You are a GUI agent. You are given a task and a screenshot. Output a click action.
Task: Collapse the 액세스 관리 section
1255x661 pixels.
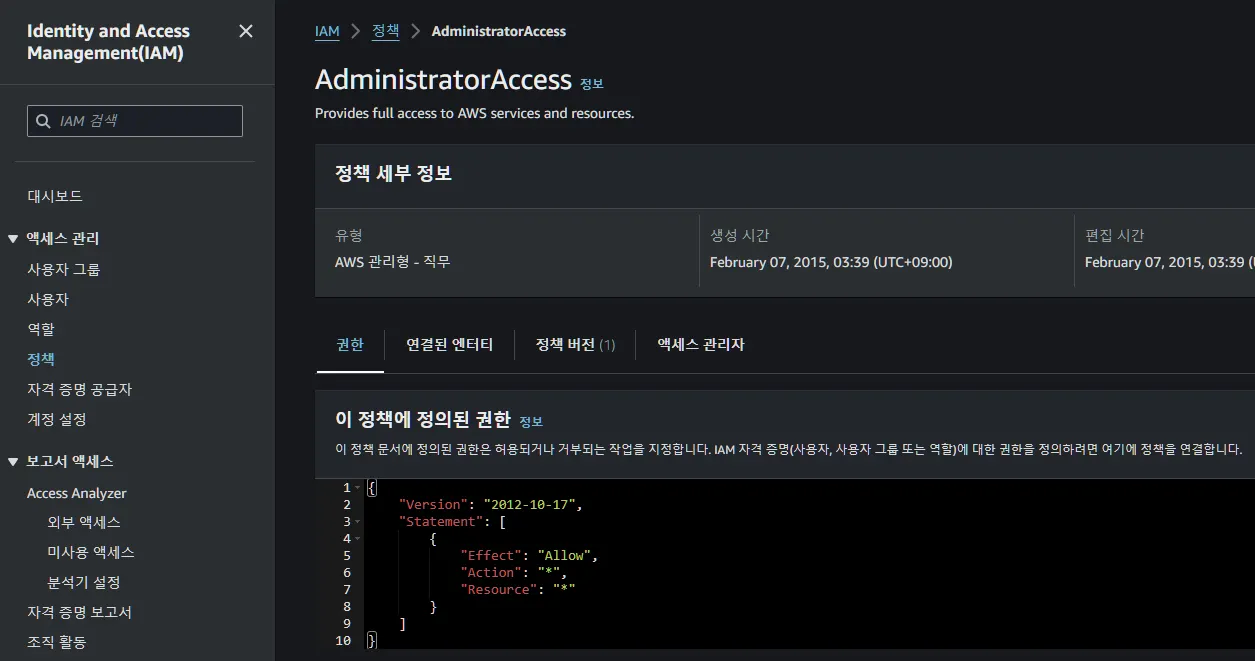pos(13,238)
